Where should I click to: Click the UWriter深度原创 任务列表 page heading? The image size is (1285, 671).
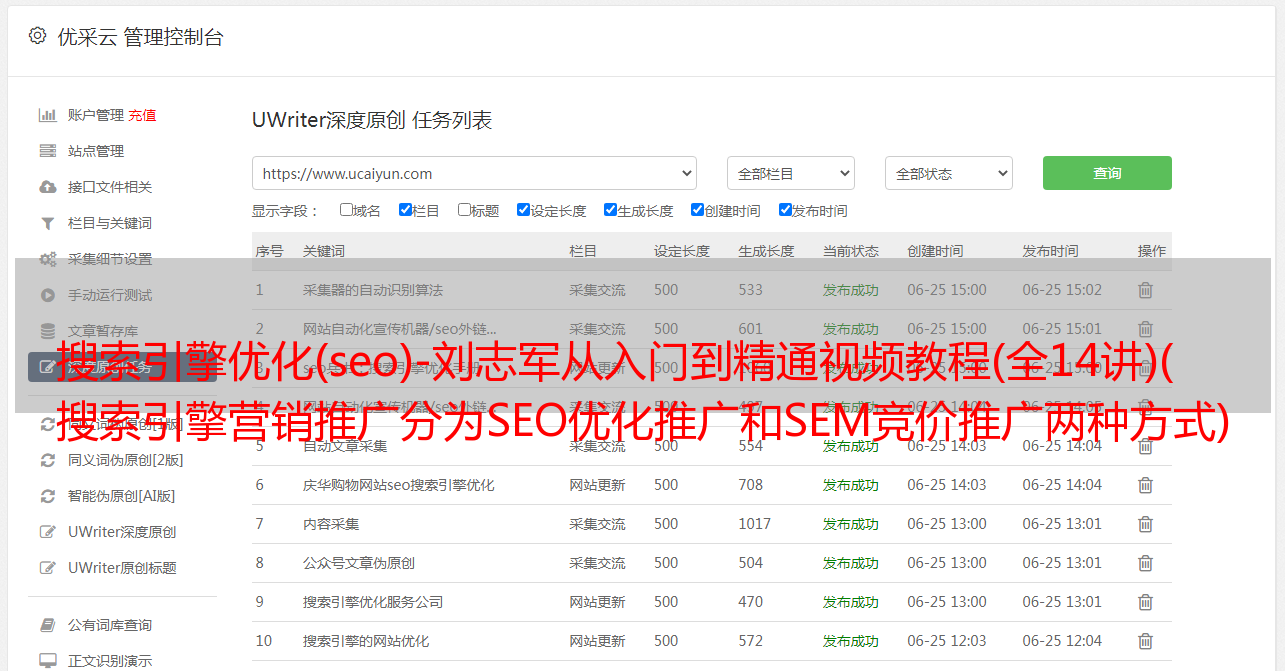pos(372,120)
